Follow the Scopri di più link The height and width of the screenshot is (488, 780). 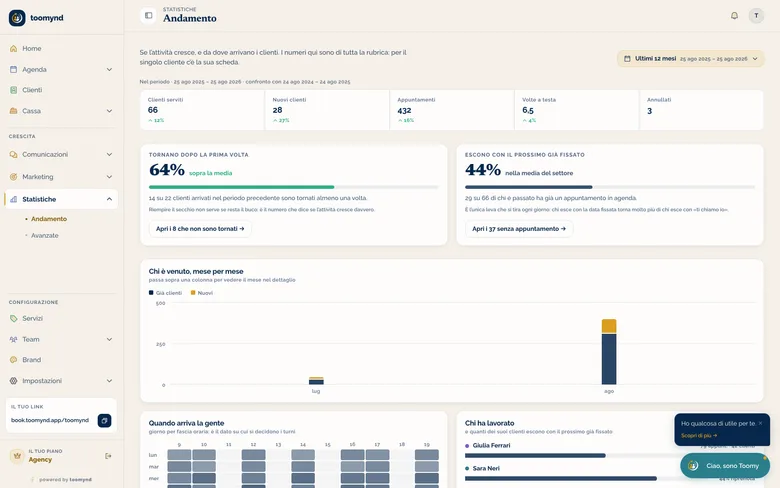click(x=699, y=435)
